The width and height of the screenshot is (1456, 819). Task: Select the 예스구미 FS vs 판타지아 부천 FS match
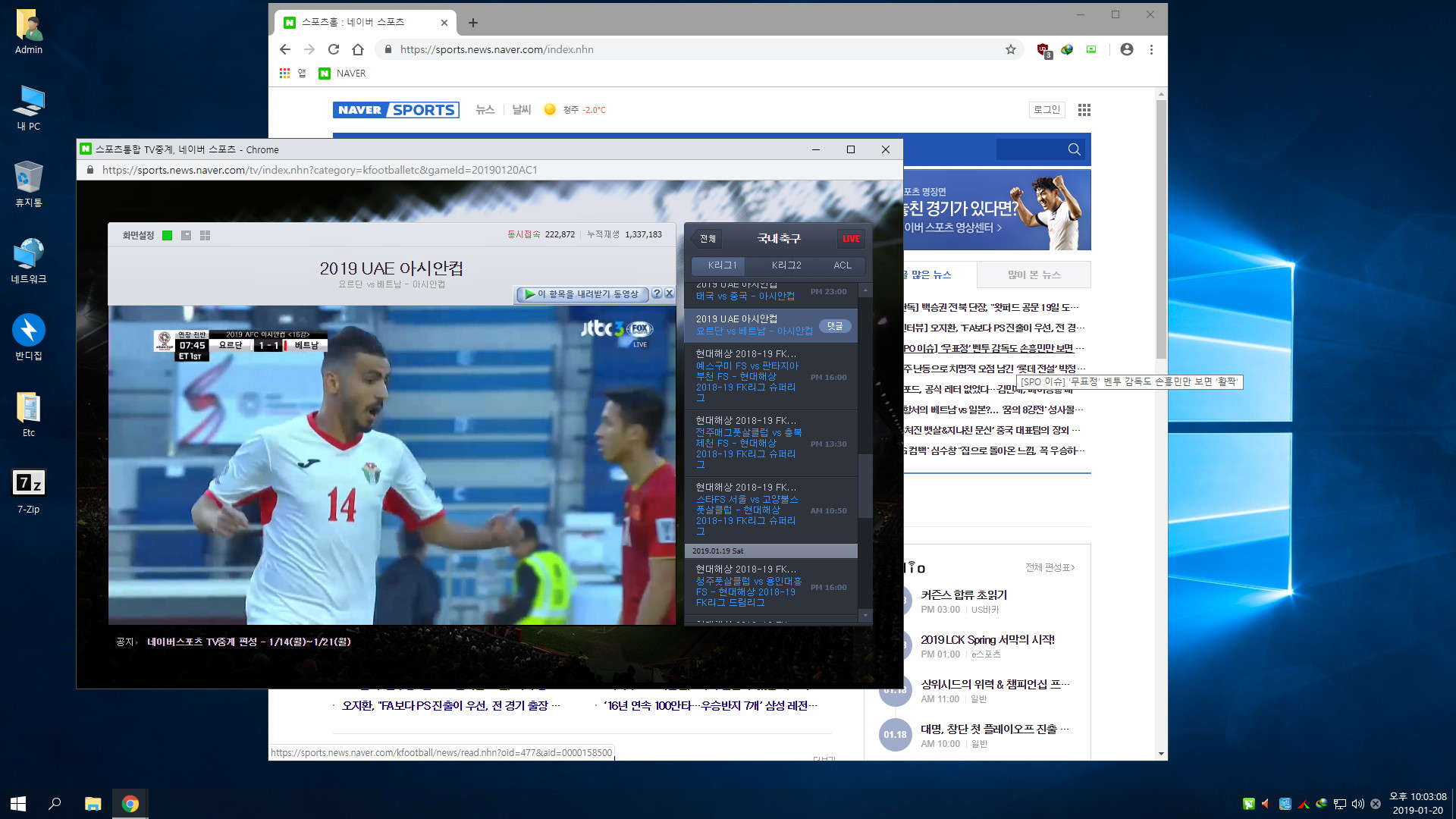(770, 377)
